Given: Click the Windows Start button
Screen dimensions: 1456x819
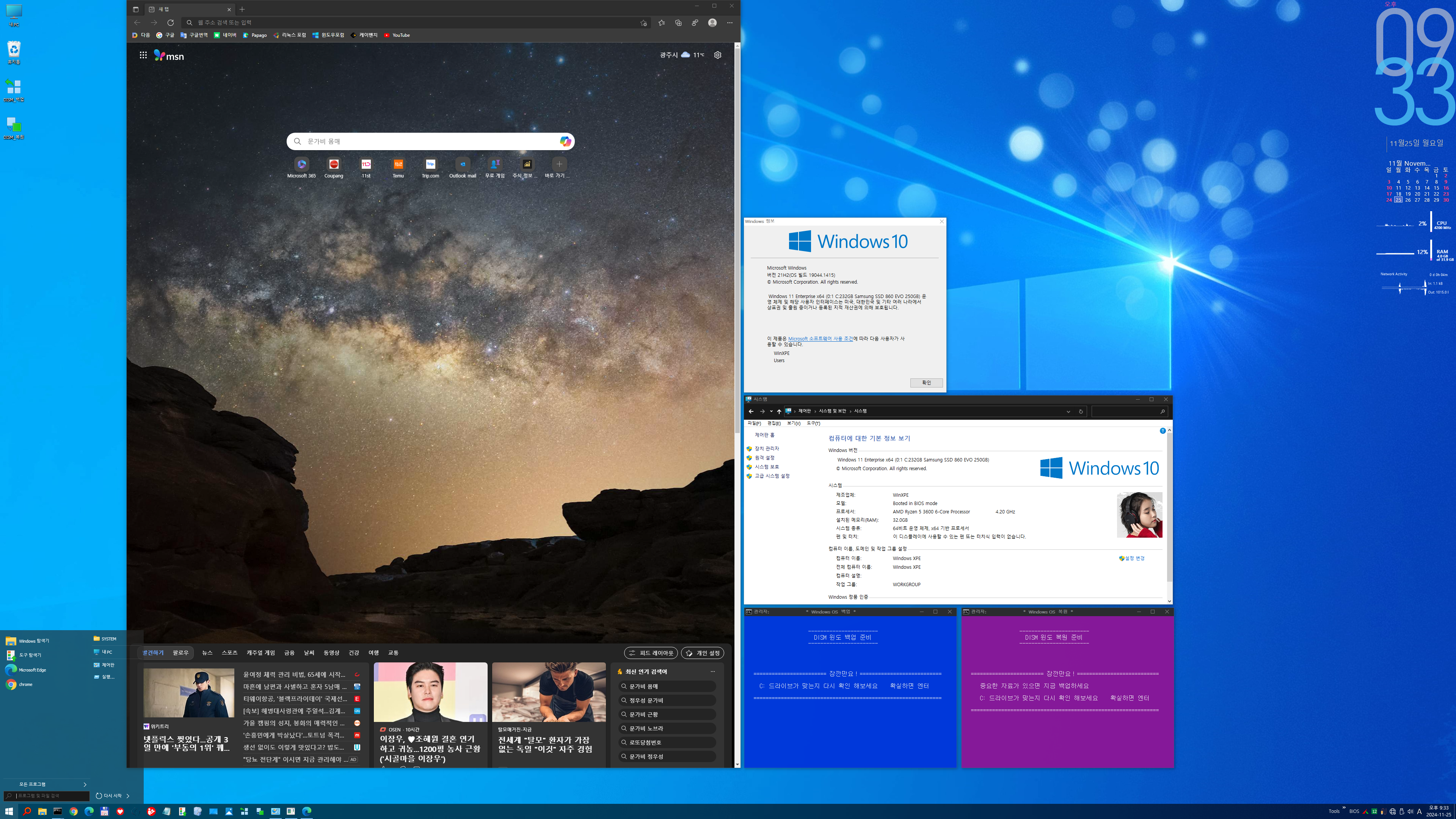Looking at the screenshot, I should (9, 811).
